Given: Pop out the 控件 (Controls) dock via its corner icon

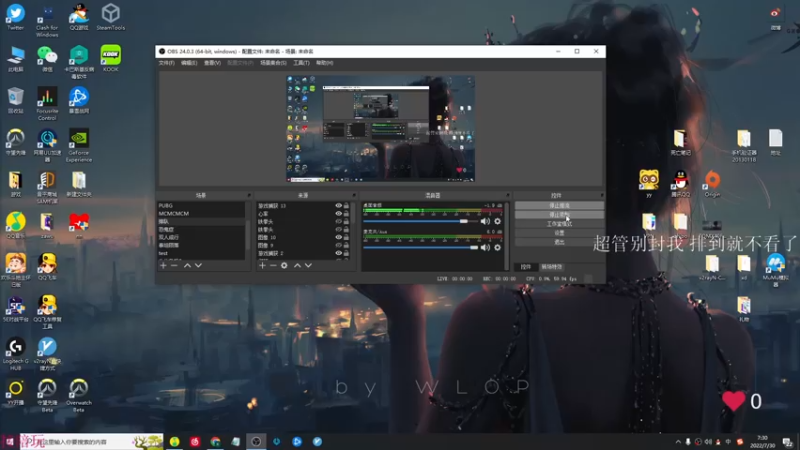Looking at the screenshot, I should 602,195.
